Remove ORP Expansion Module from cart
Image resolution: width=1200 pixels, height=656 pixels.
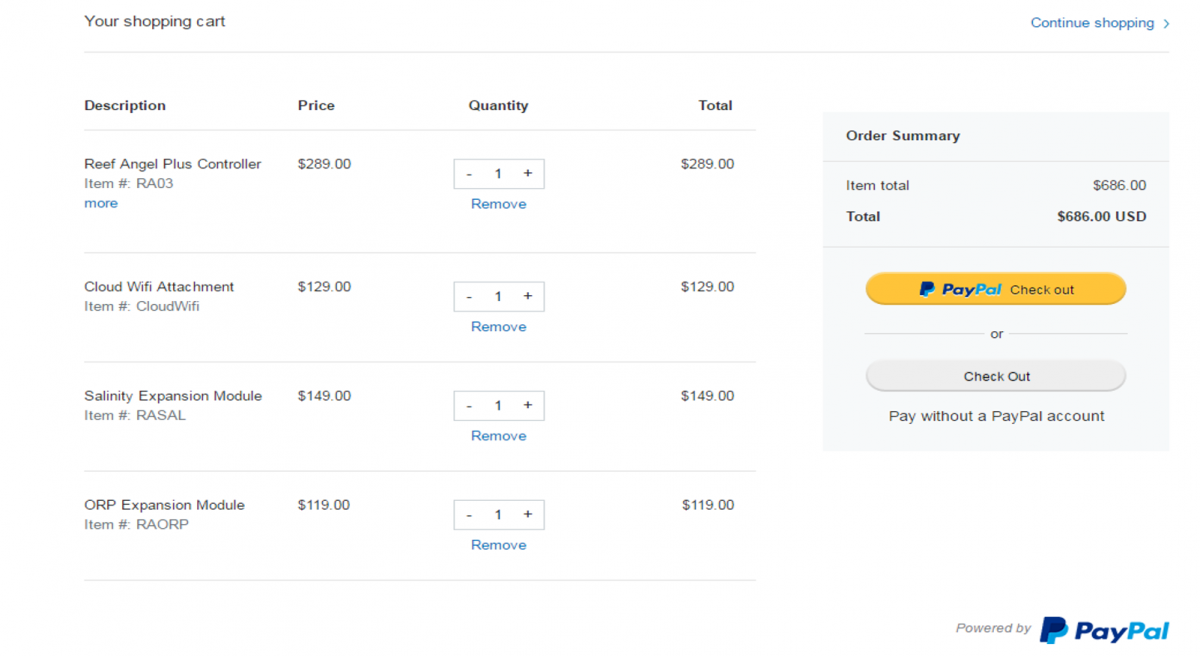pos(498,545)
